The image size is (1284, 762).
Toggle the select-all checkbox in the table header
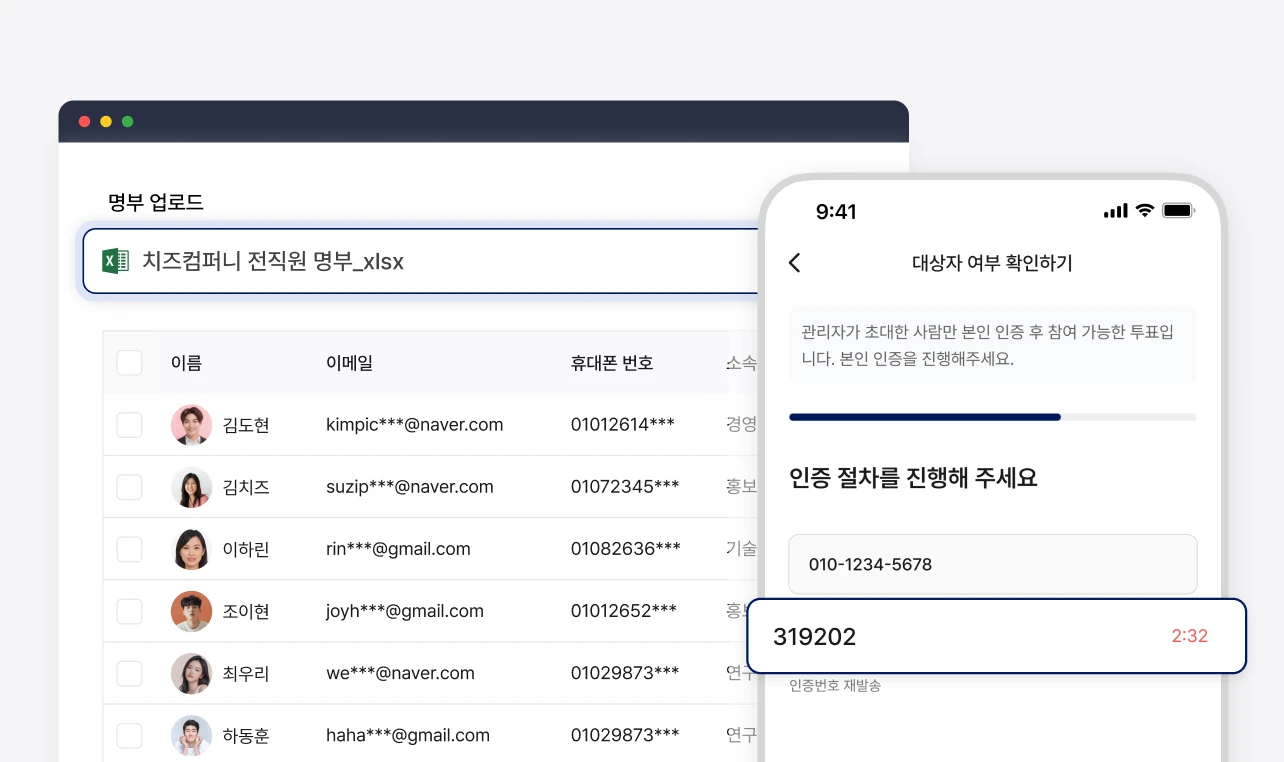tap(129, 363)
